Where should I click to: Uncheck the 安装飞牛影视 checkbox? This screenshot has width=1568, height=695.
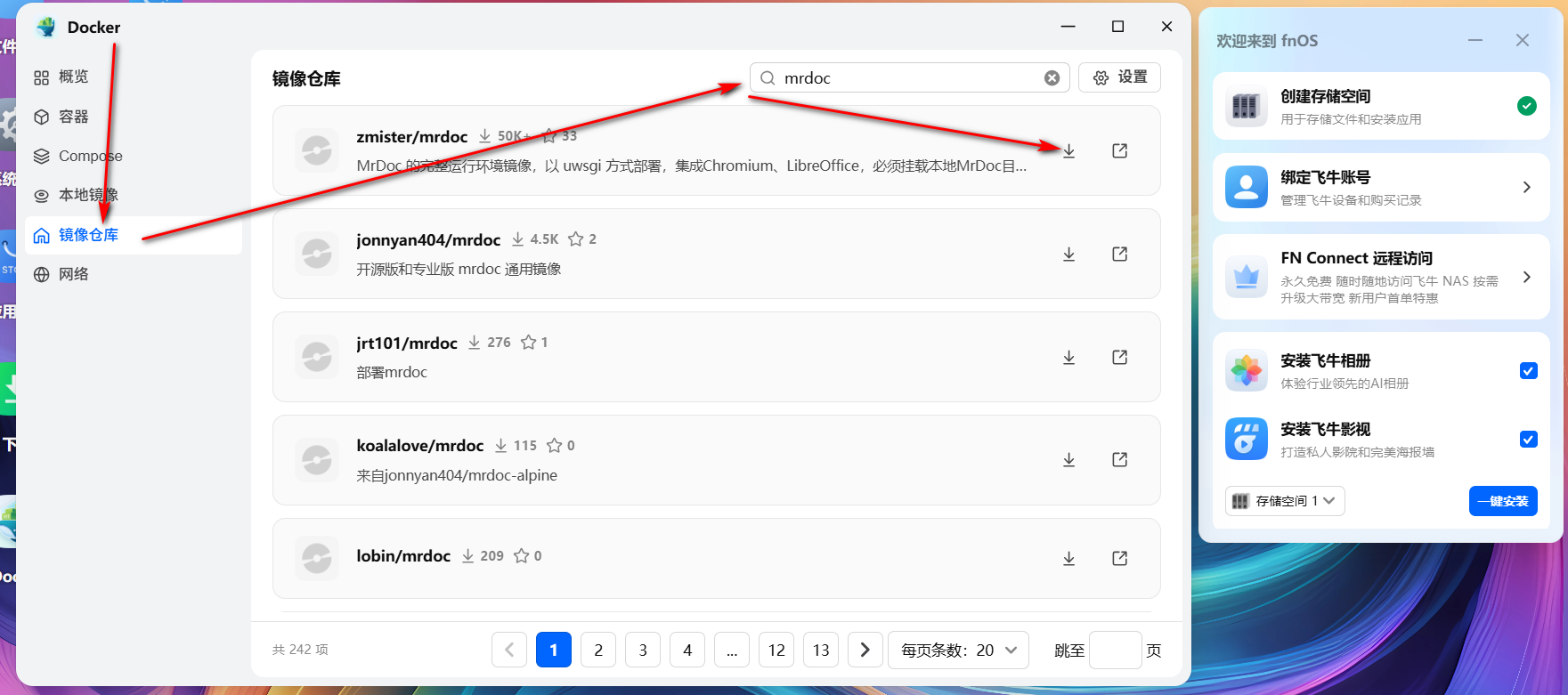(1528, 440)
